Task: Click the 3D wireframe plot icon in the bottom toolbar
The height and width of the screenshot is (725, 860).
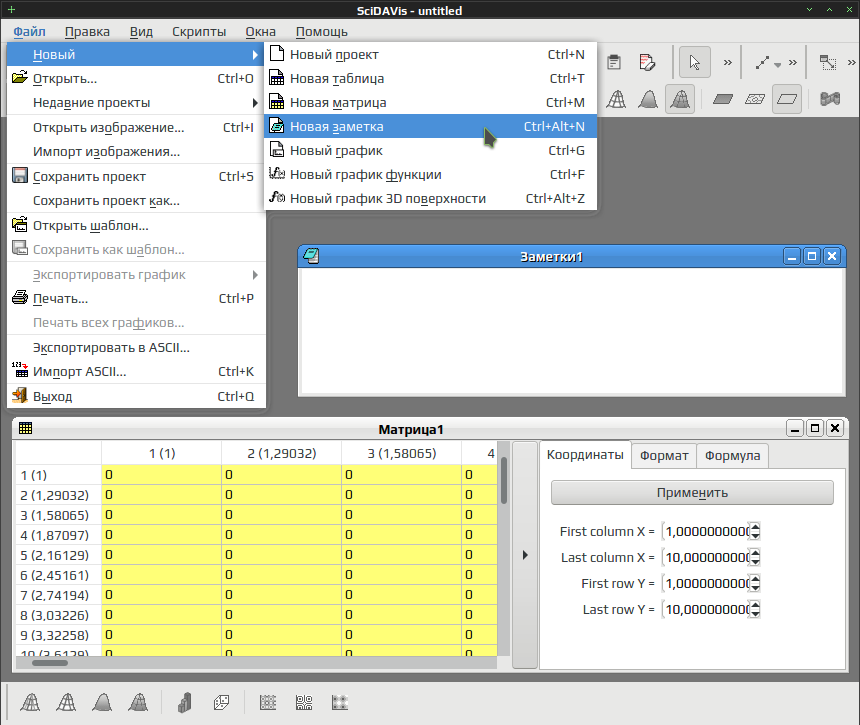Action: [x=30, y=703]
